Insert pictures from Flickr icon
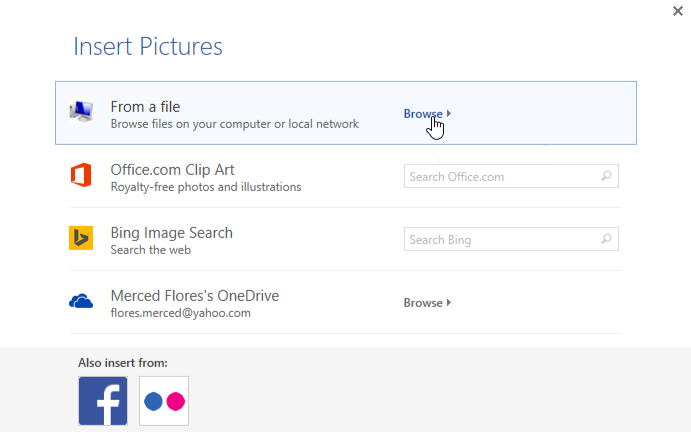The height and width of the screenshot is (432, 691). coord(164,400)
